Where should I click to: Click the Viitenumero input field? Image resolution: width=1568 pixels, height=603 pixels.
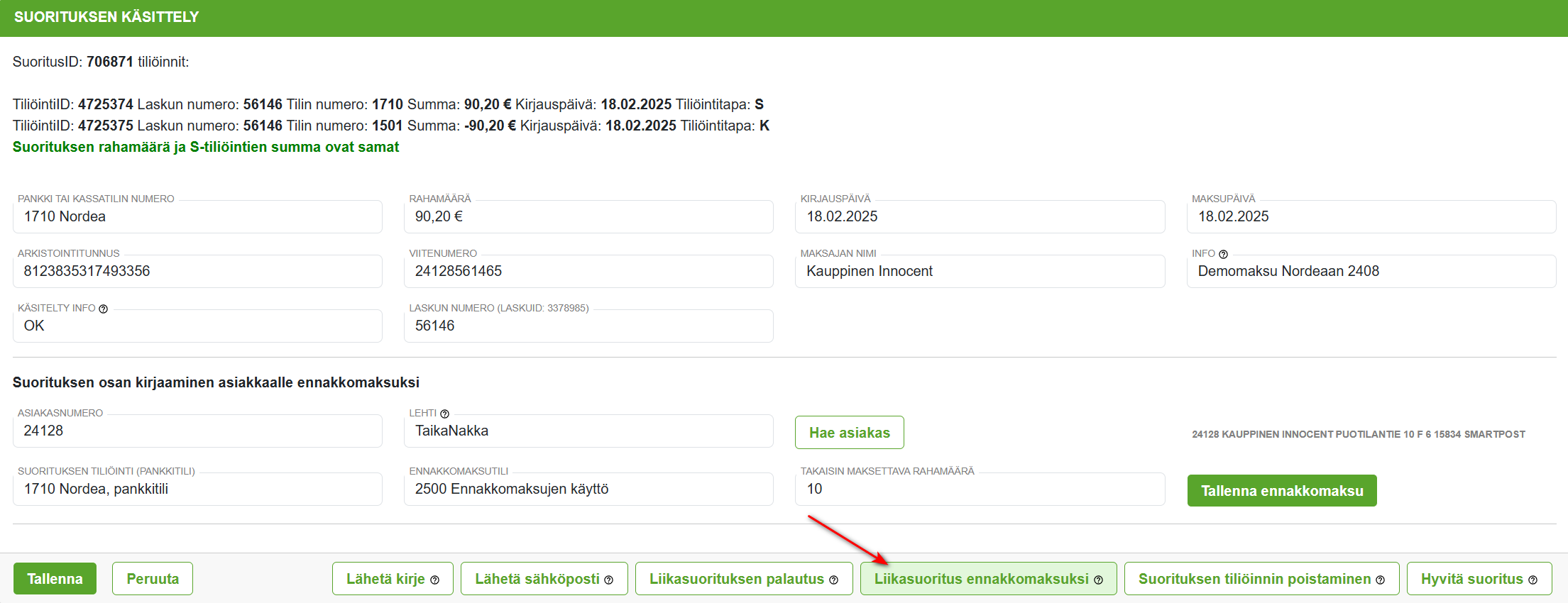(588, 271)
